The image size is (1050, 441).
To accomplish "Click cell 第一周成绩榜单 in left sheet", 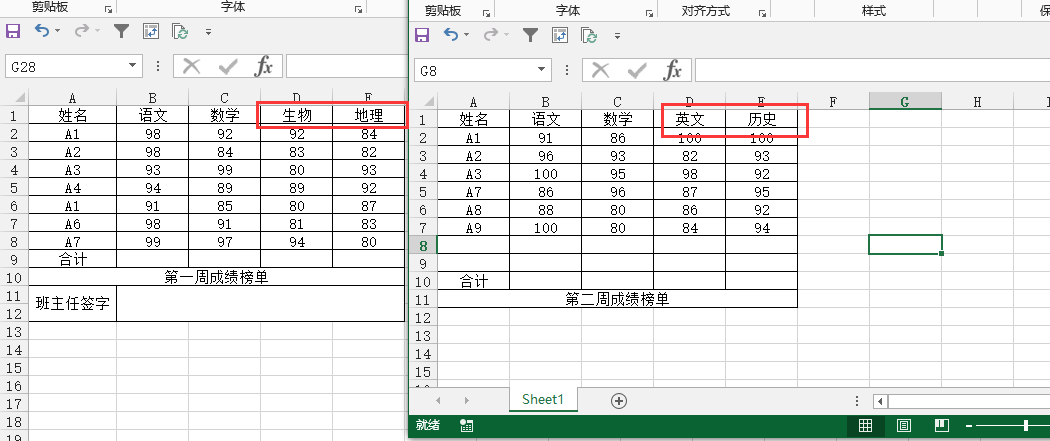I will point(216,277).
